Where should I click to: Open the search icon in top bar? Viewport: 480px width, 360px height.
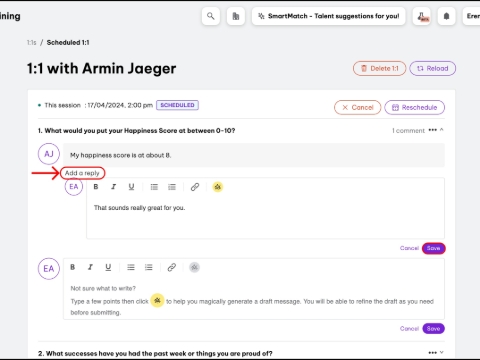click(211, 16)
